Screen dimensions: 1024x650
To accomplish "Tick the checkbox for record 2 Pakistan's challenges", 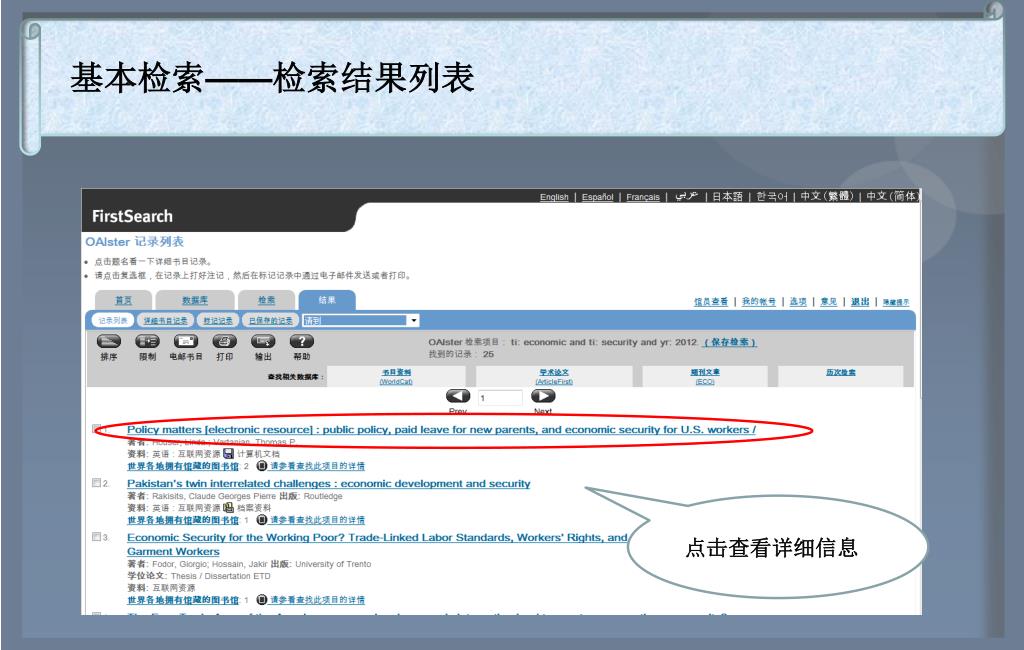I will coord(97,483).
